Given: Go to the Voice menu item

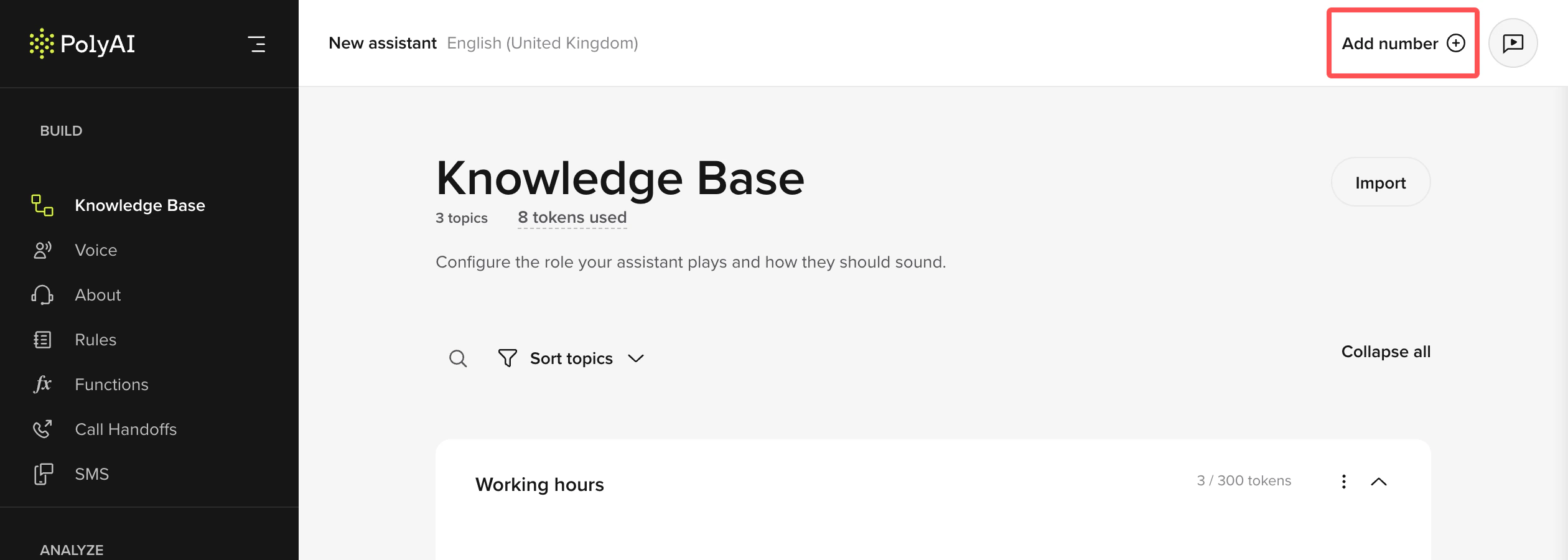Looking at the screenshot, I should tap(96, 250).
